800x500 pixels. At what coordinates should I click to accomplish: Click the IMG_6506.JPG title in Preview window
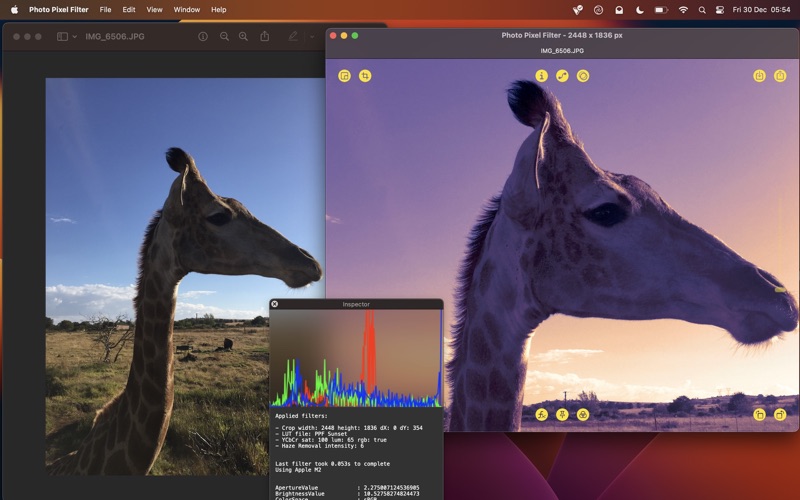115,37
